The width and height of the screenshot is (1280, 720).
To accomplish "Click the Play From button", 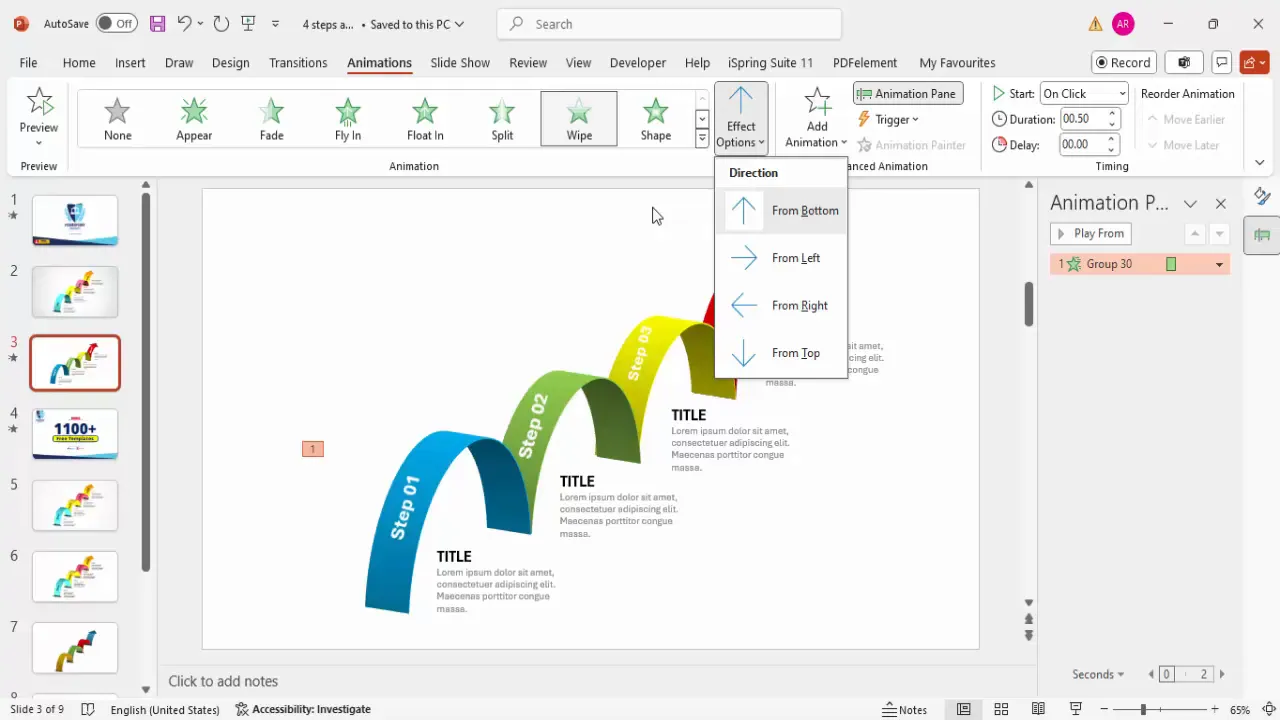I will point(1090,233).
